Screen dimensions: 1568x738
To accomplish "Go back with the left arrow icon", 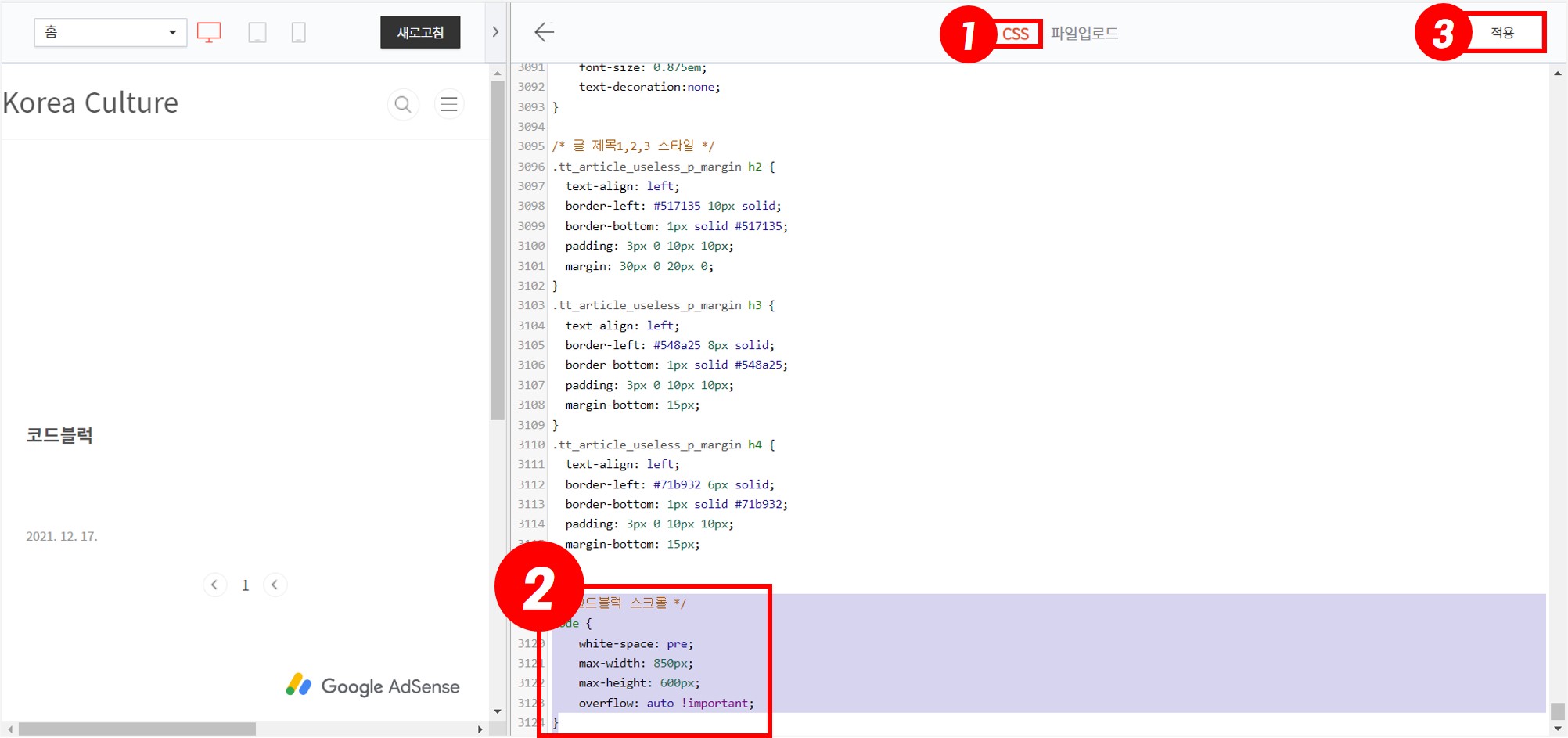I will 544,32.
